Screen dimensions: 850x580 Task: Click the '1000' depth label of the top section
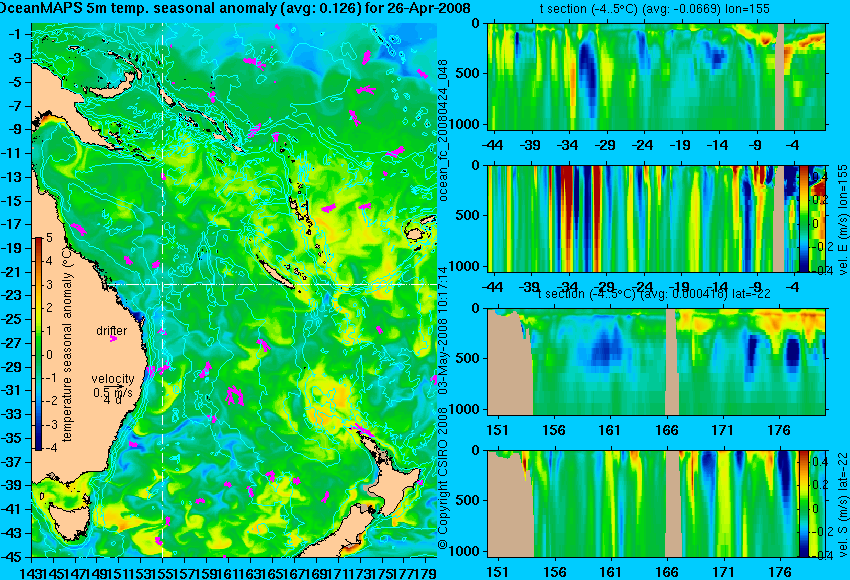pos(467,124)
